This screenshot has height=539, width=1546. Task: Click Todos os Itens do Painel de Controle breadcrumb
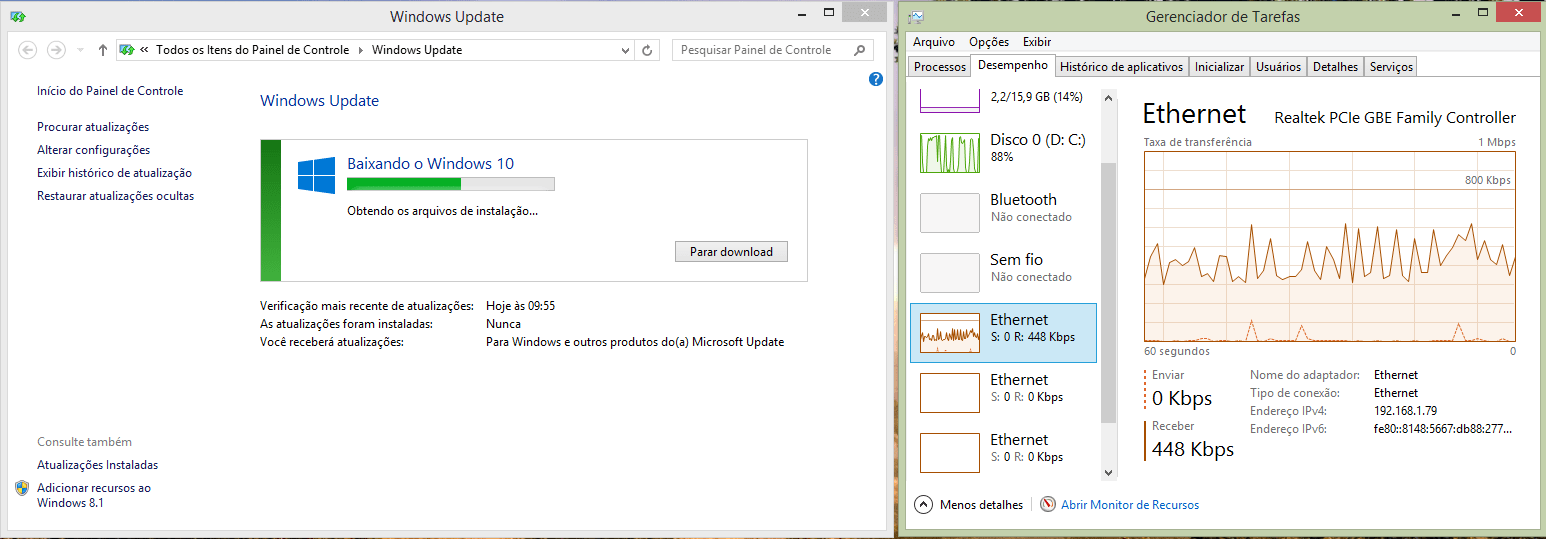[x=253, y=50]
